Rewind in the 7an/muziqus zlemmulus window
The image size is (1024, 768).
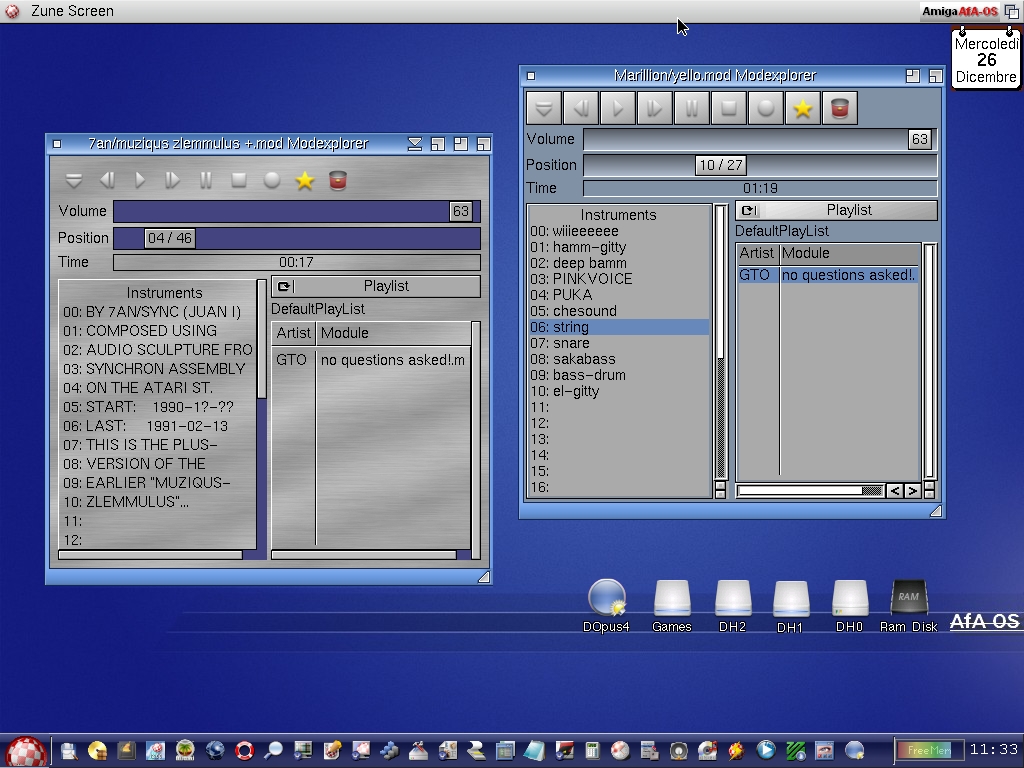(107, 180)
